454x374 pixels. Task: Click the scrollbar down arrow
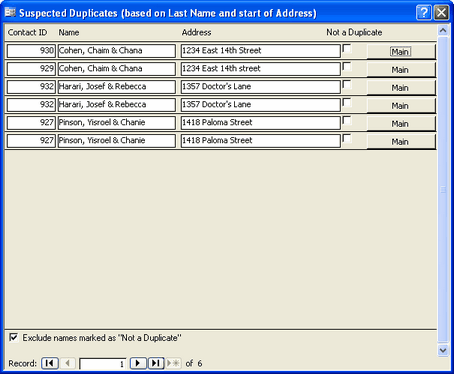443,350
